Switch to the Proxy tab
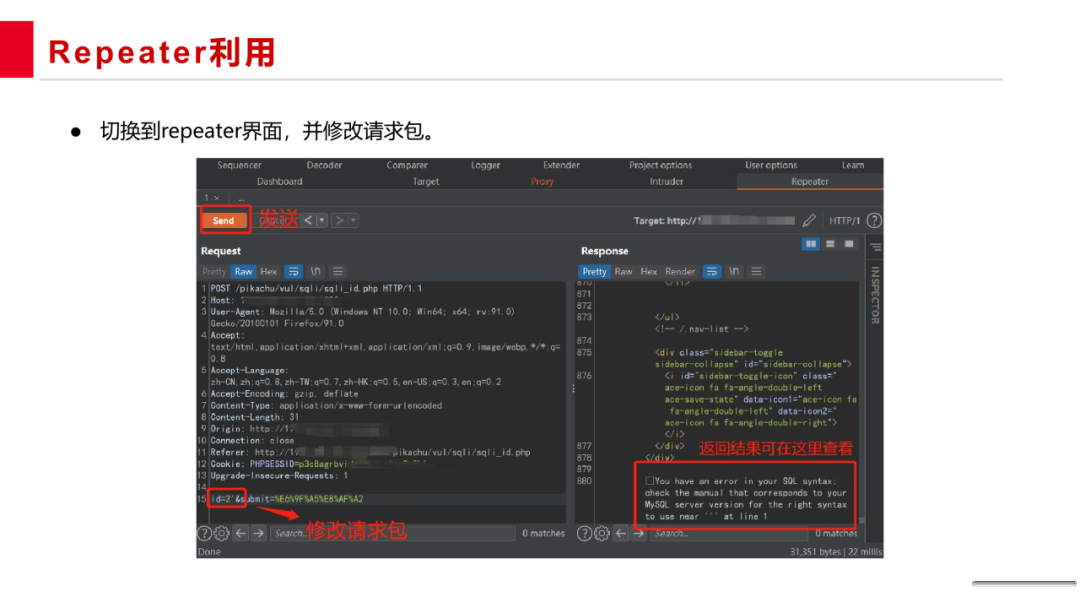 [x=542, y=182]
